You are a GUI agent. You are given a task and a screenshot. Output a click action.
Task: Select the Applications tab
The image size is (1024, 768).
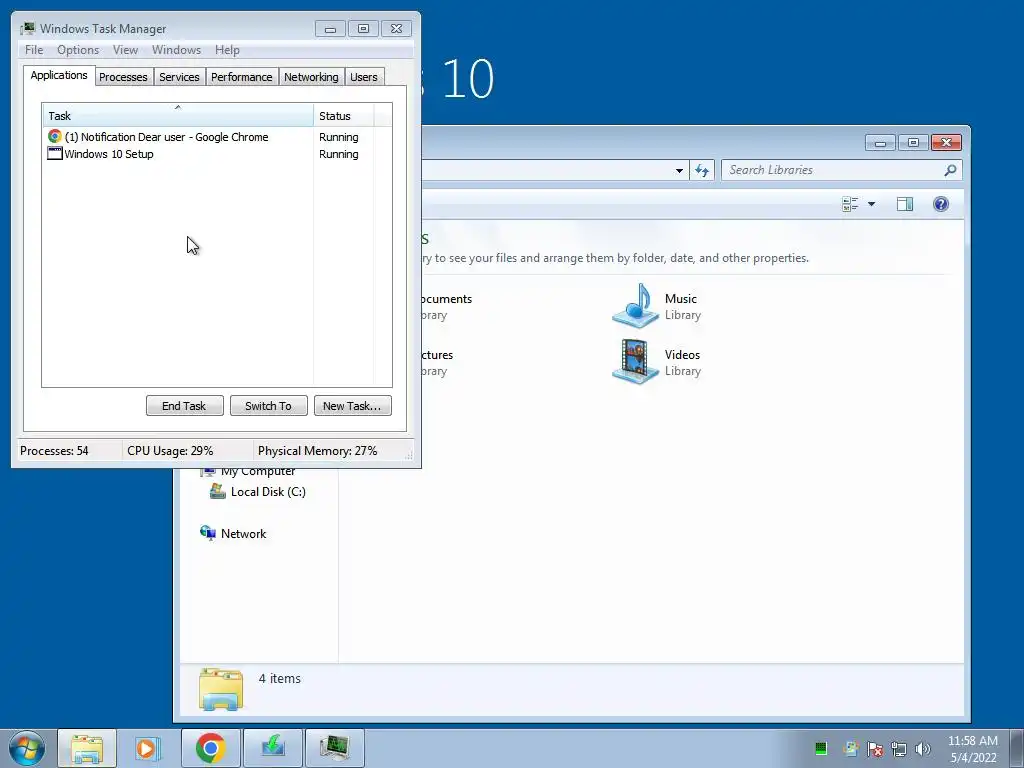pos(59,75)
